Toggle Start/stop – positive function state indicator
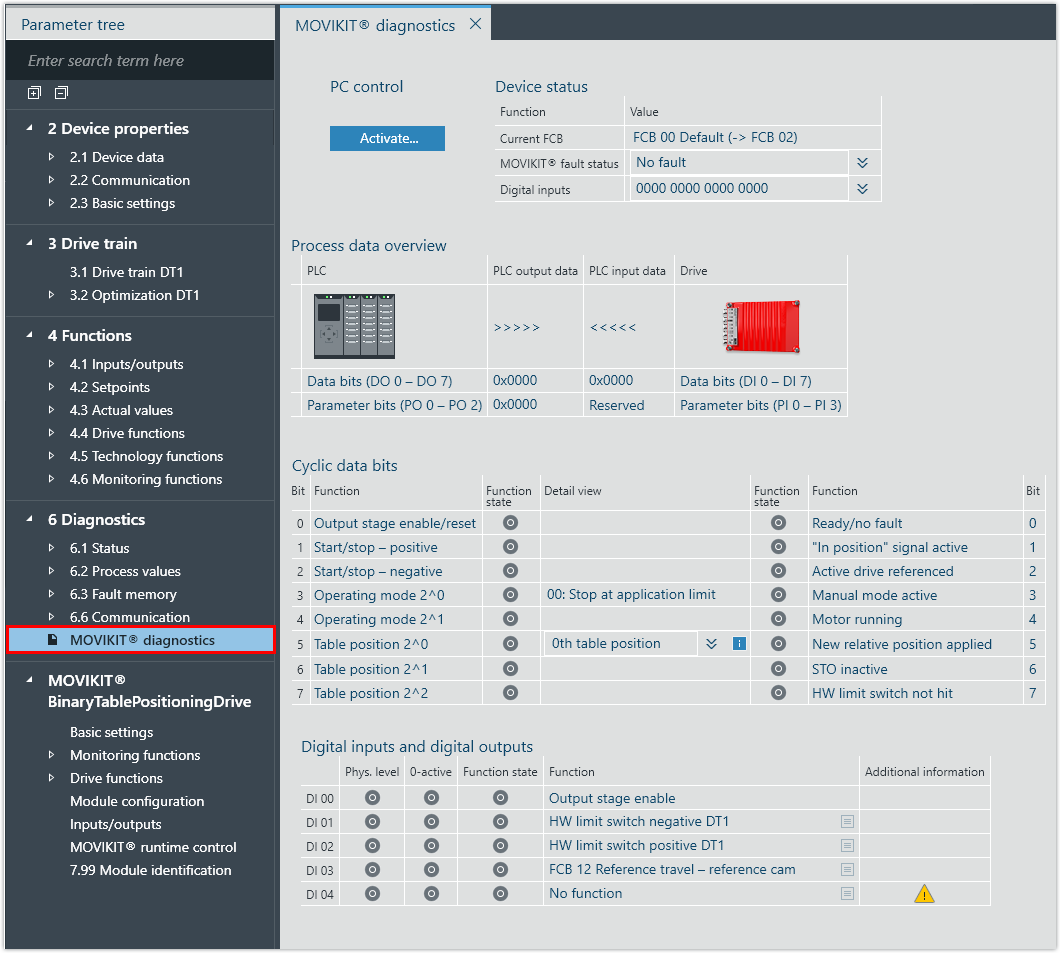1060x953 pixels. point(510,547)
